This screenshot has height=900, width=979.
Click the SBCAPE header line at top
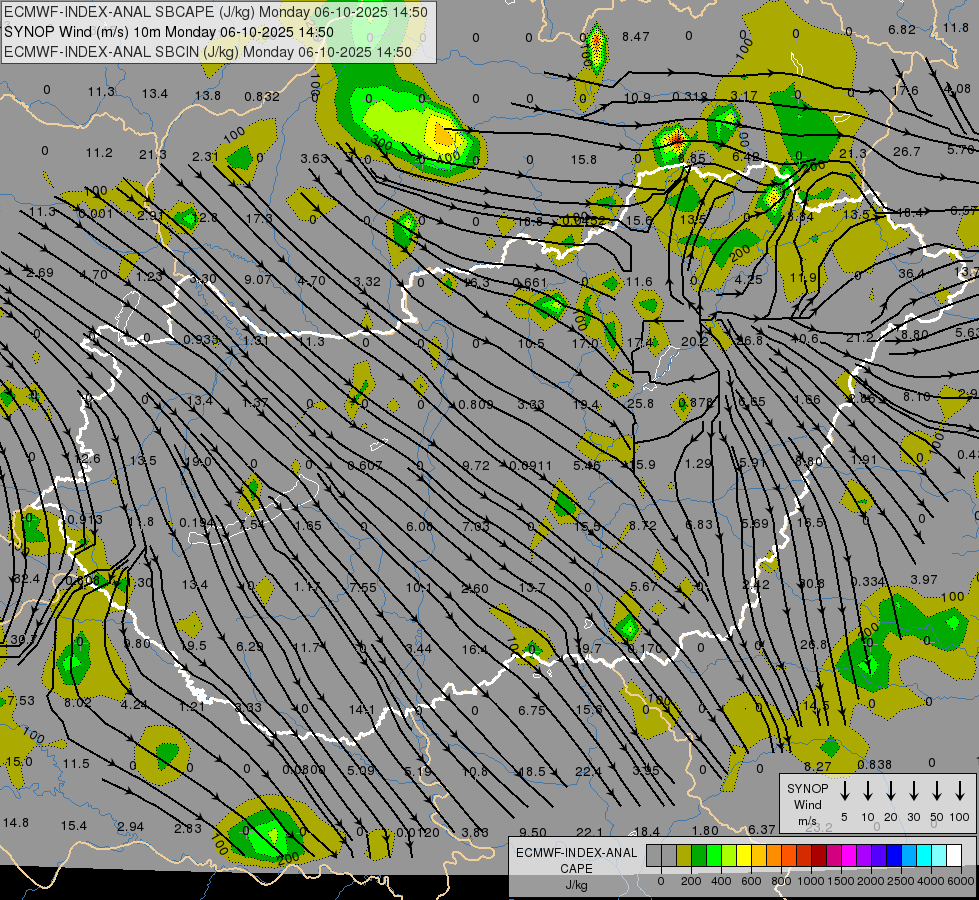(x=216, y=12)
